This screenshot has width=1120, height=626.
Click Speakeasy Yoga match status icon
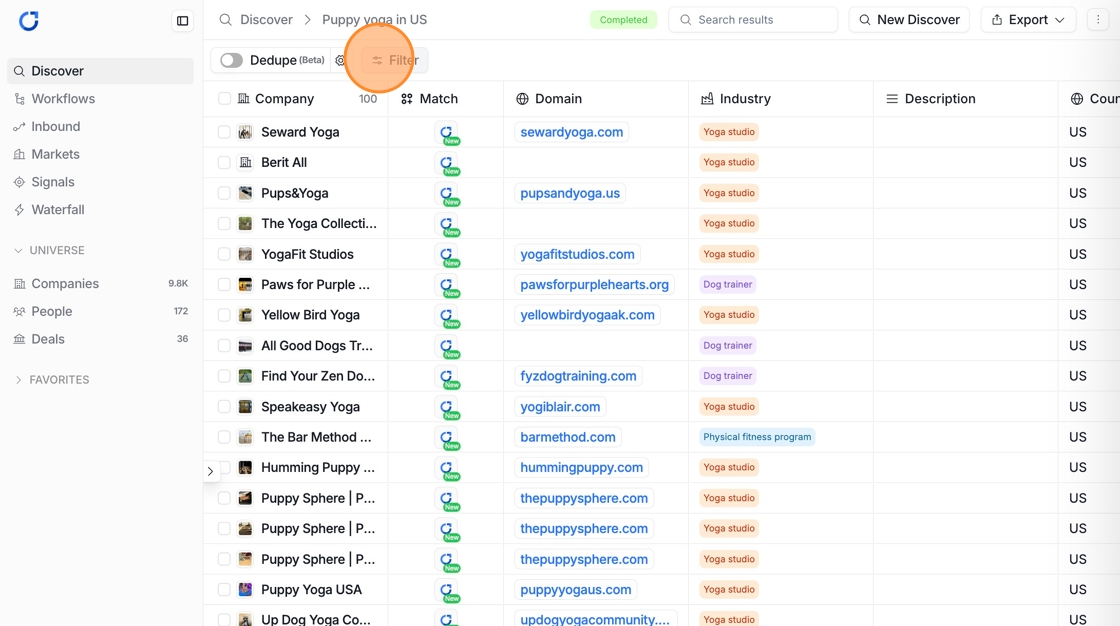click(x=447, y=407)
